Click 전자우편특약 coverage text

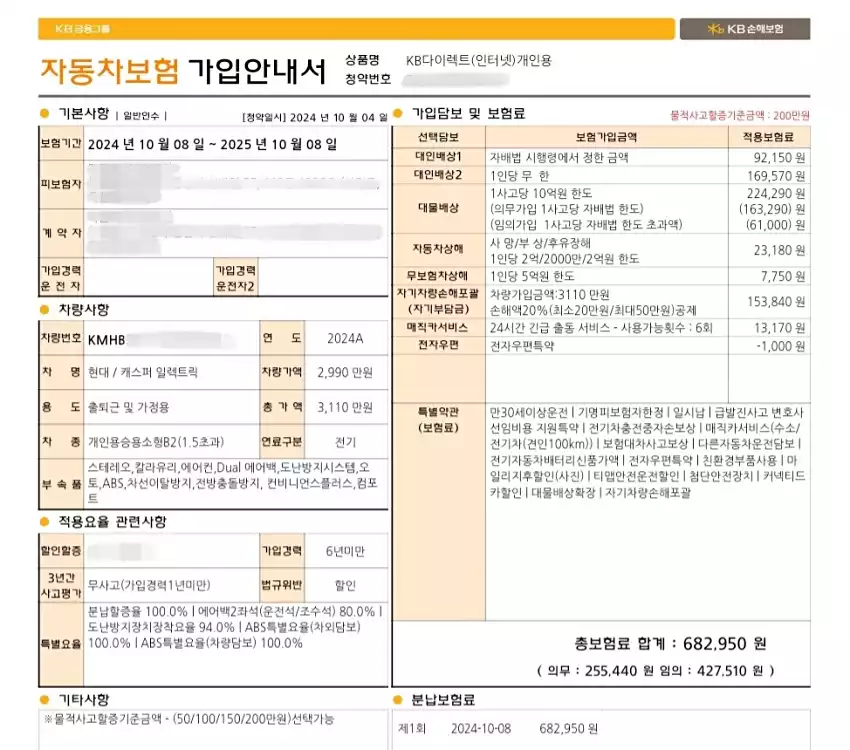(x=522, y=346)
